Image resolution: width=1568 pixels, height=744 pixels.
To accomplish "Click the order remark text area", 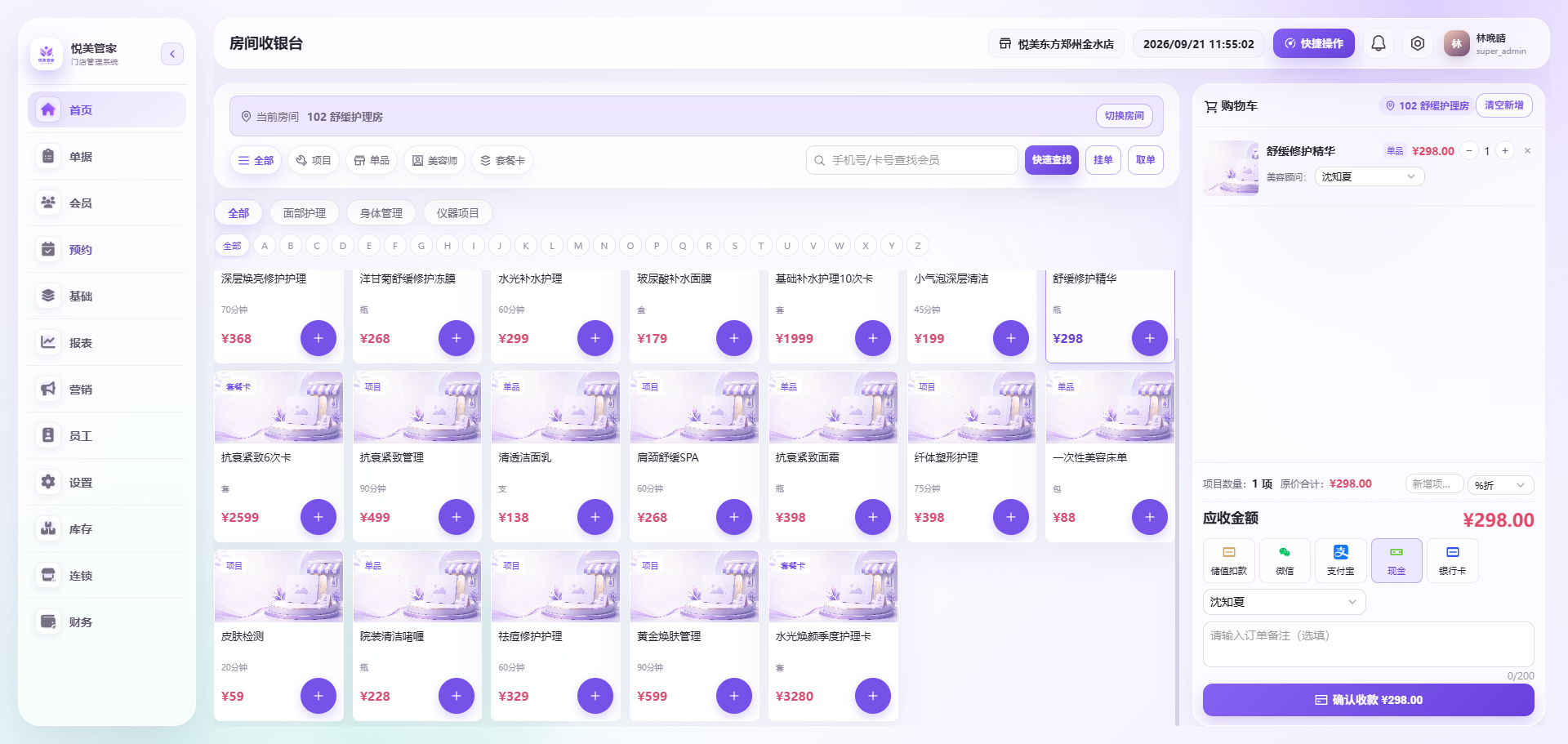I will pos(1369,645).
